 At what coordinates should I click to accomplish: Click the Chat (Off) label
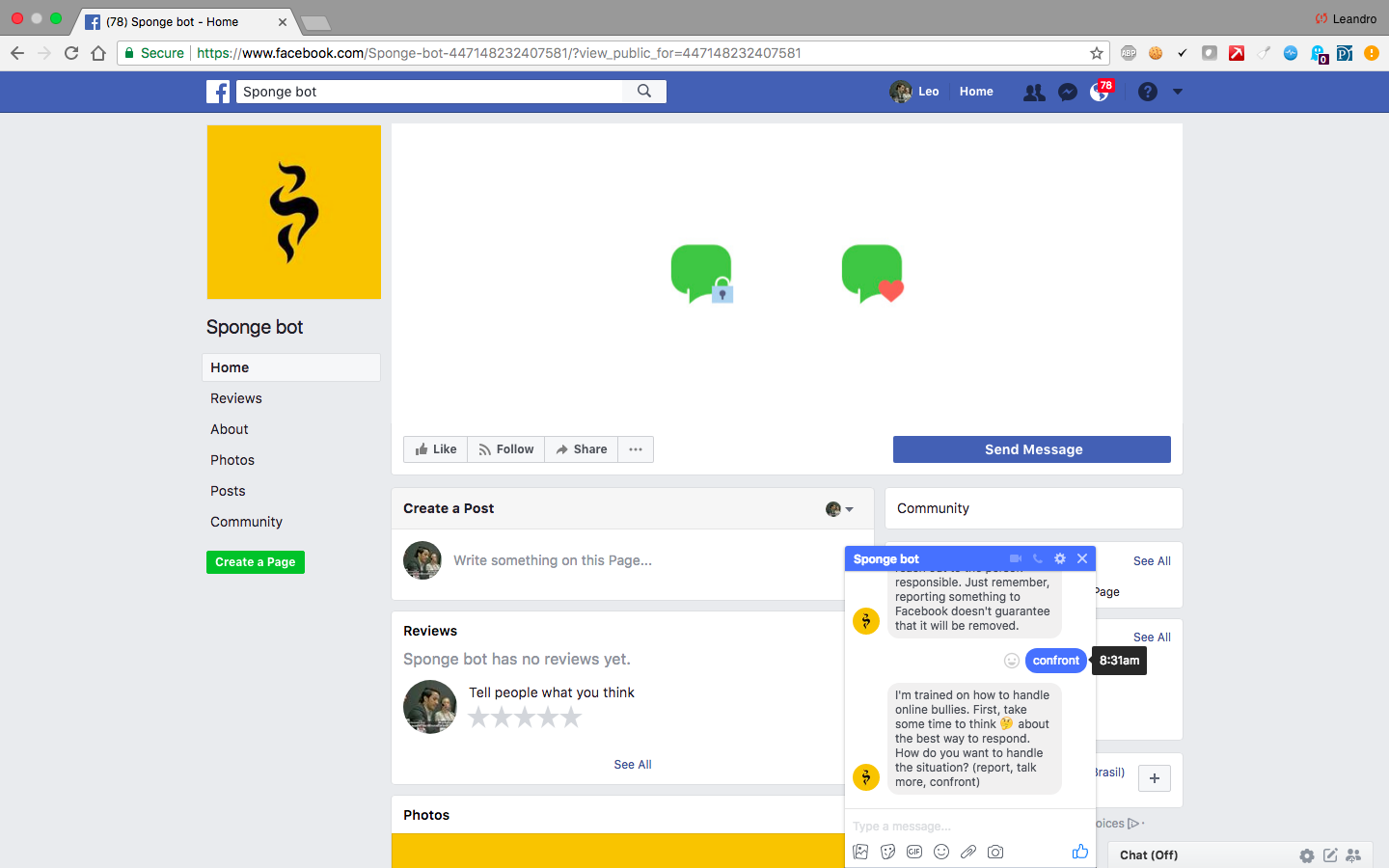(1149, 855)
